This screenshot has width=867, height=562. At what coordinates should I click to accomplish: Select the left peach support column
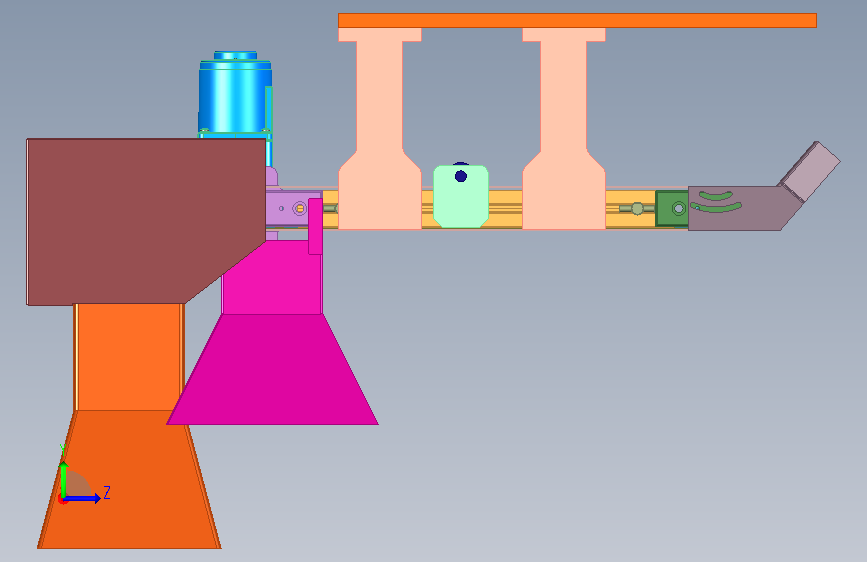coord(379,129)
